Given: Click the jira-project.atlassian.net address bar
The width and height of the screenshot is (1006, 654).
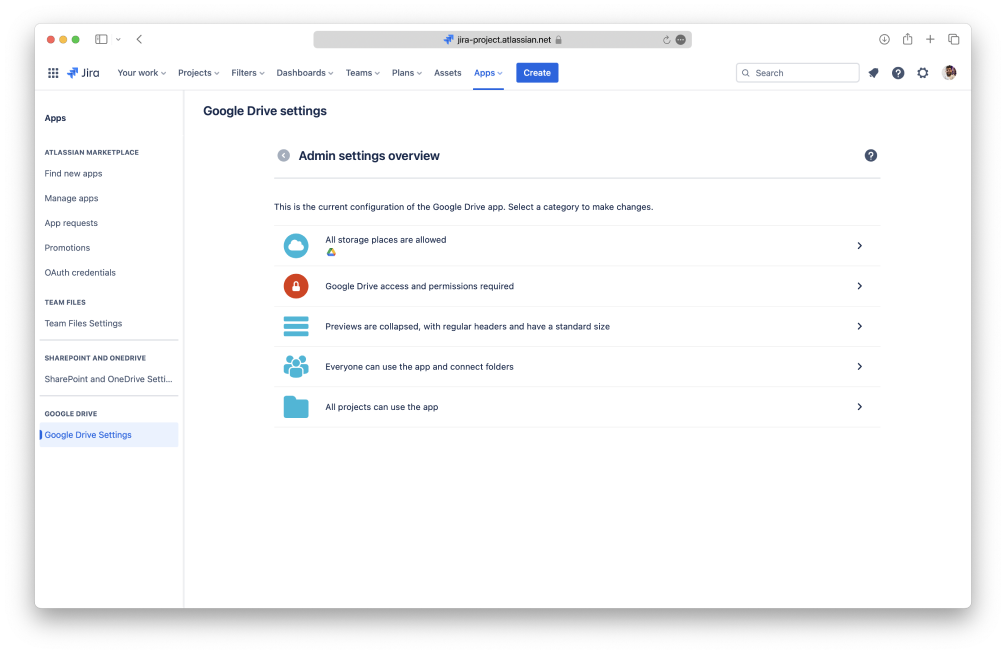Looking at the screenshot, I should [x=502, y=40].
